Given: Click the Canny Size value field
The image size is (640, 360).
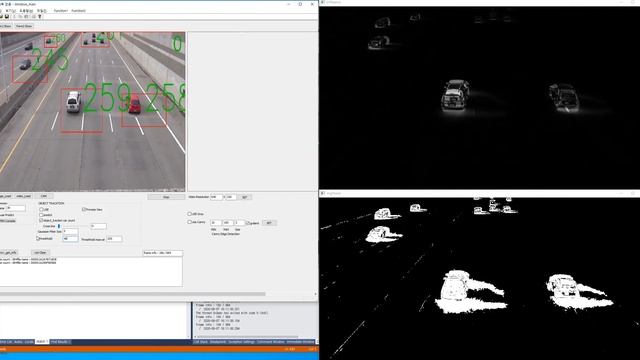Looking at the screenshot, I should click(x=240, y=223).
